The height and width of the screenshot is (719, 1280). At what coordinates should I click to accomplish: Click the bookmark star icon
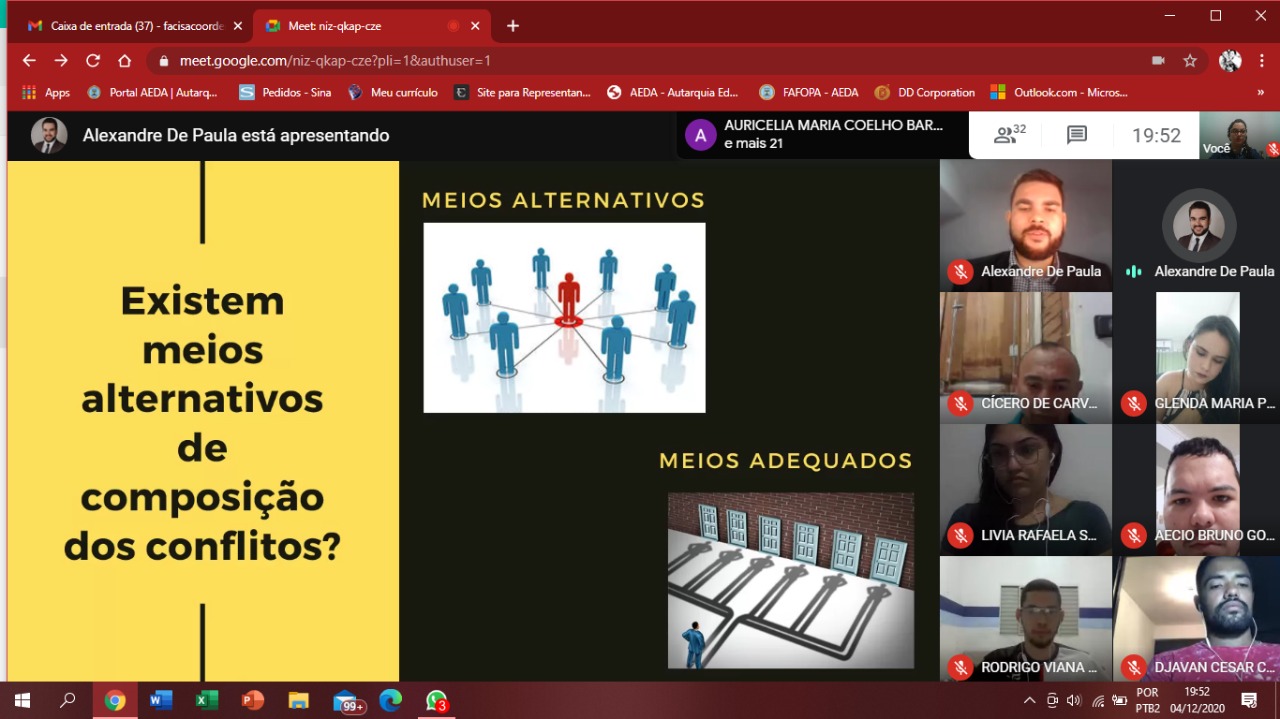tap(1190, 61)
